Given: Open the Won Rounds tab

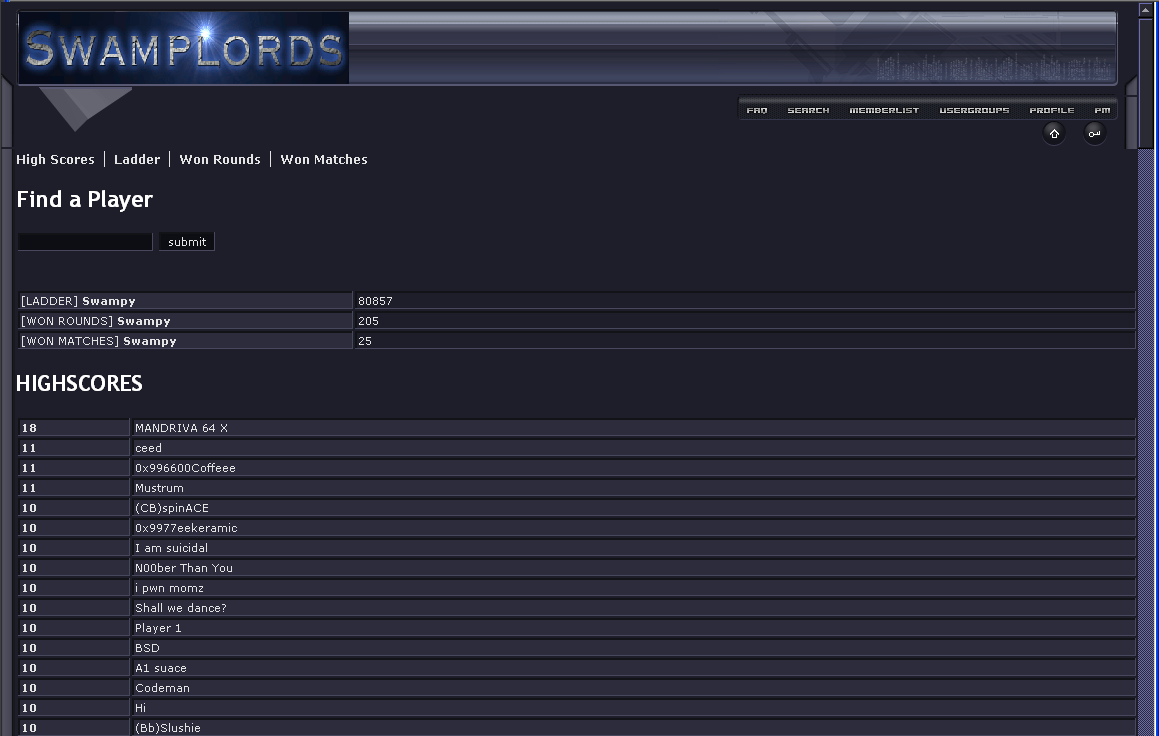Looking at the screenshot, I should click(220, 160).
